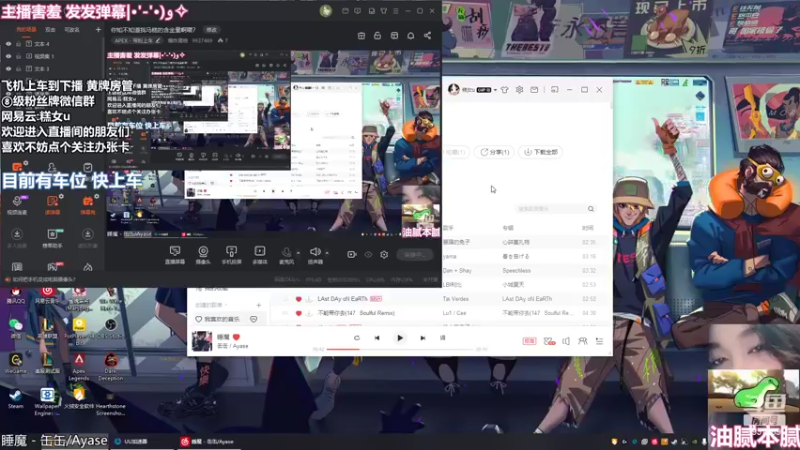This screenshot has height=450, width=800.
Task: Toggle the lock on the 文本 4 layer
Action: (x=18, y=44)
